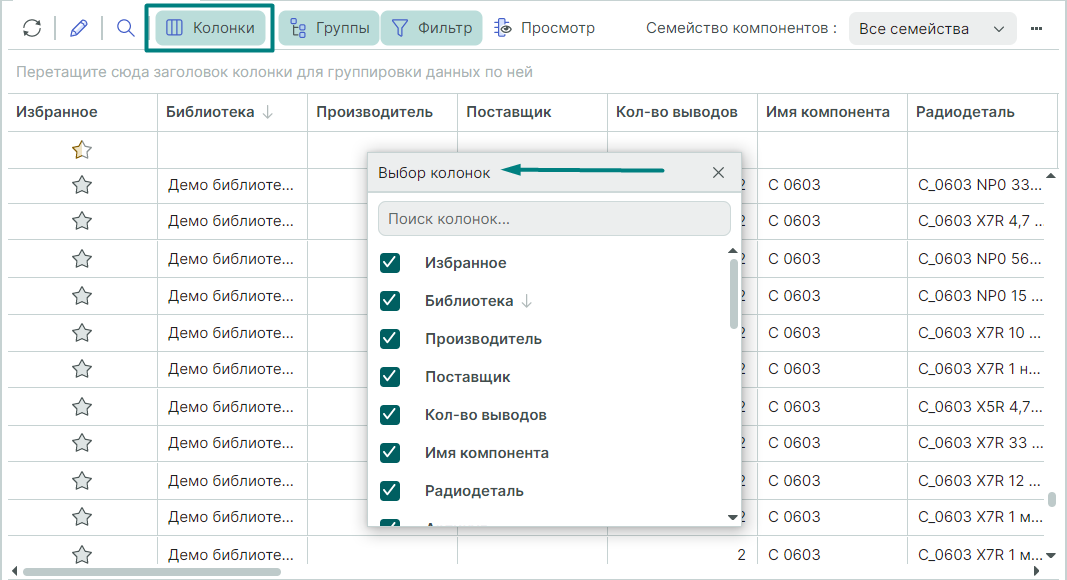Open the Фильтр filter panel

432,28
